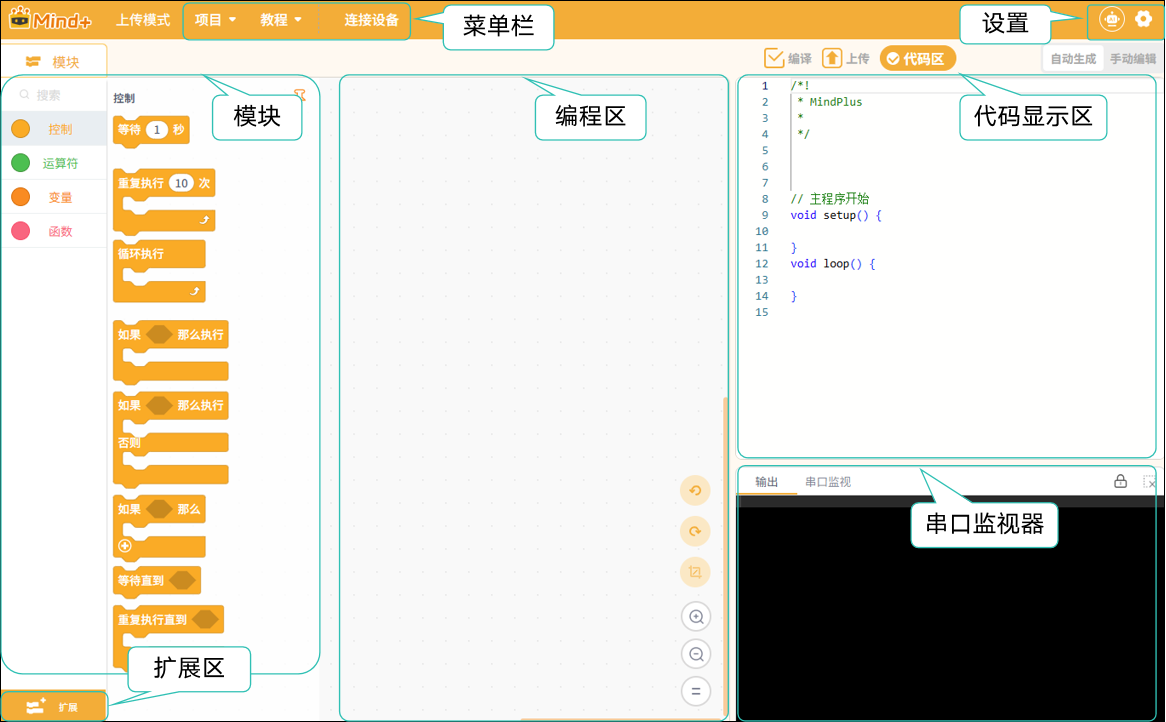Reset workspace zoom with the equals icon

[x=696, y=691]
